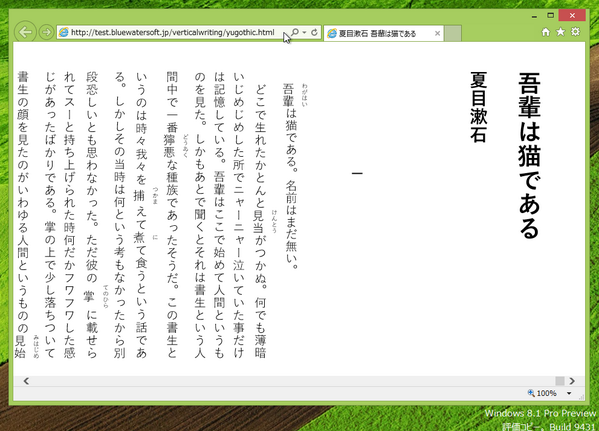Click the line starting のを見た

(x=199, y=215)
